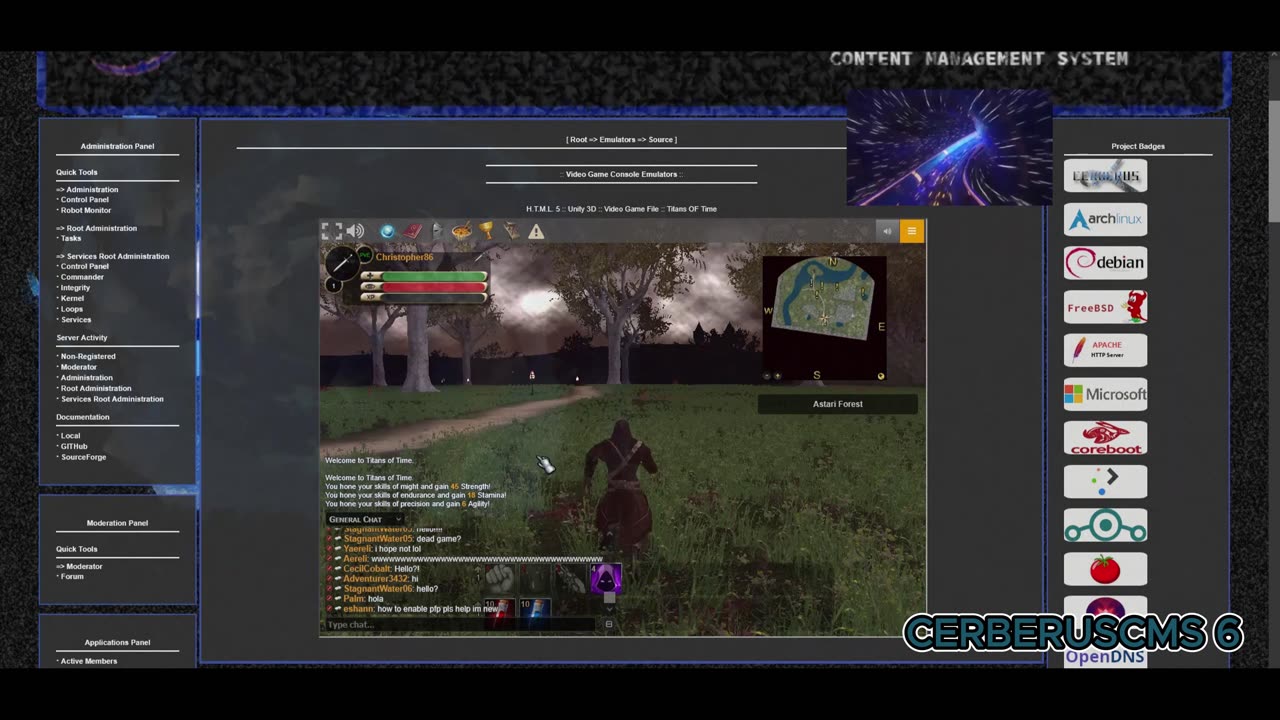Image resolution: width=1280 pixels, height=720 pixels.
Task: Click the FreeBSD project badge
Action: point(1105,306)
